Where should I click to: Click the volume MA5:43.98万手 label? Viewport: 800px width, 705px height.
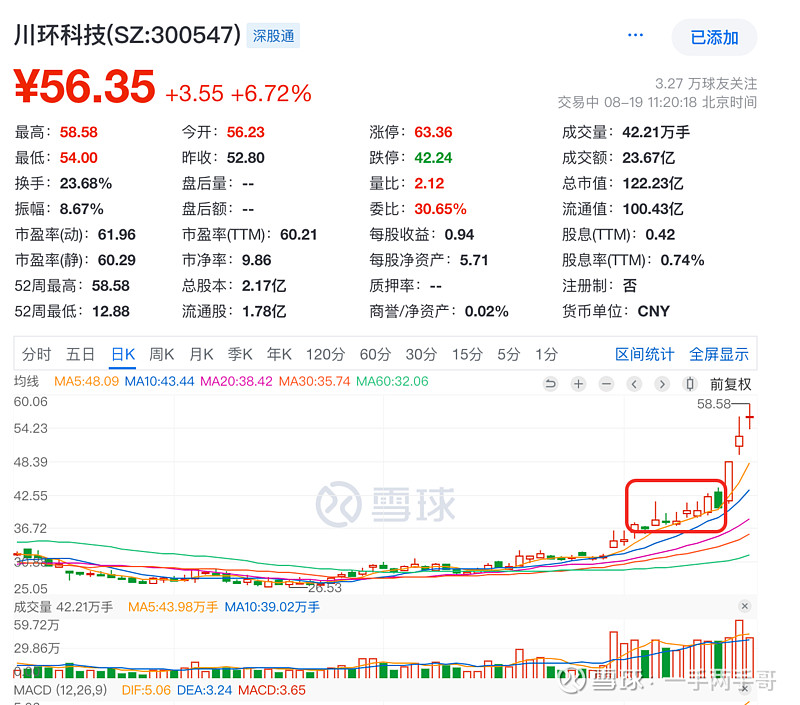coord(173,607)
